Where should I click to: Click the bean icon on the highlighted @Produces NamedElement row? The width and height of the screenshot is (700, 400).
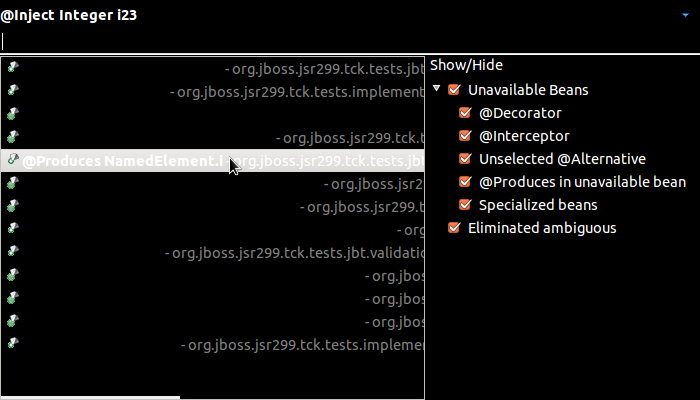[12, 160]
